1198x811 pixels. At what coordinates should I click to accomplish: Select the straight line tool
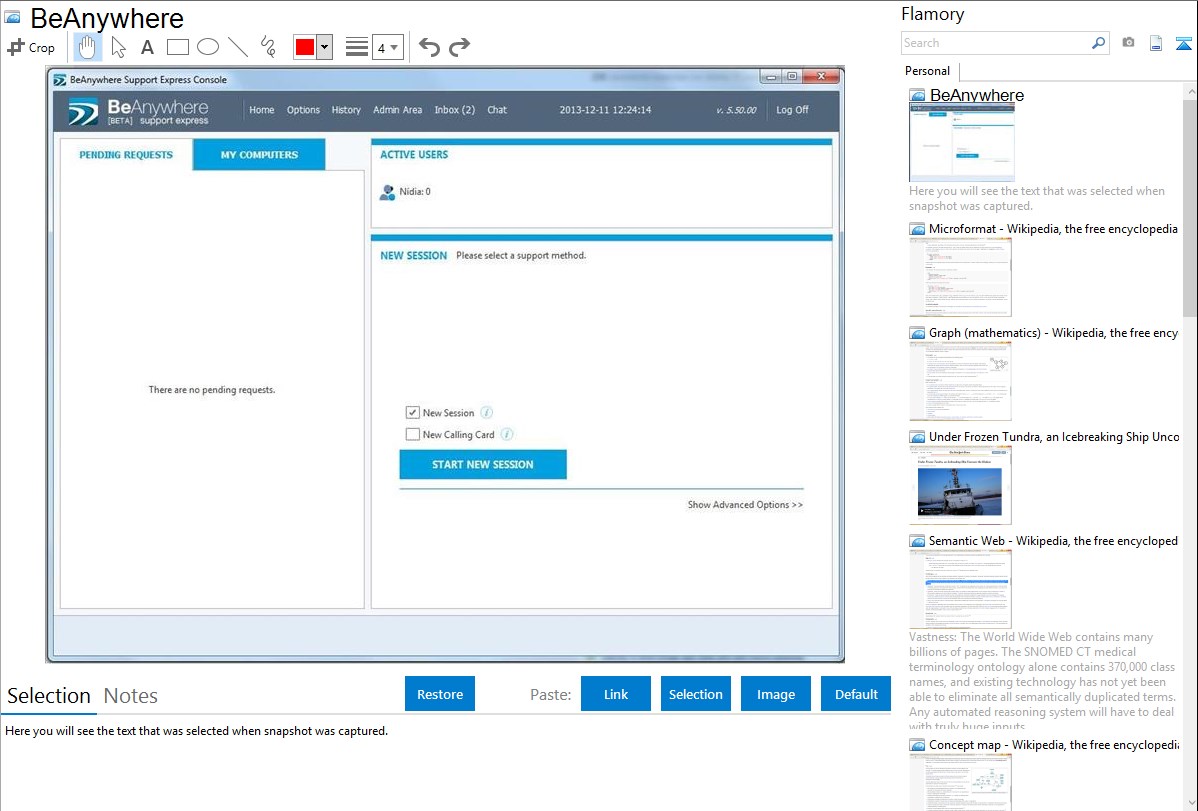click(x=238, y=47)
